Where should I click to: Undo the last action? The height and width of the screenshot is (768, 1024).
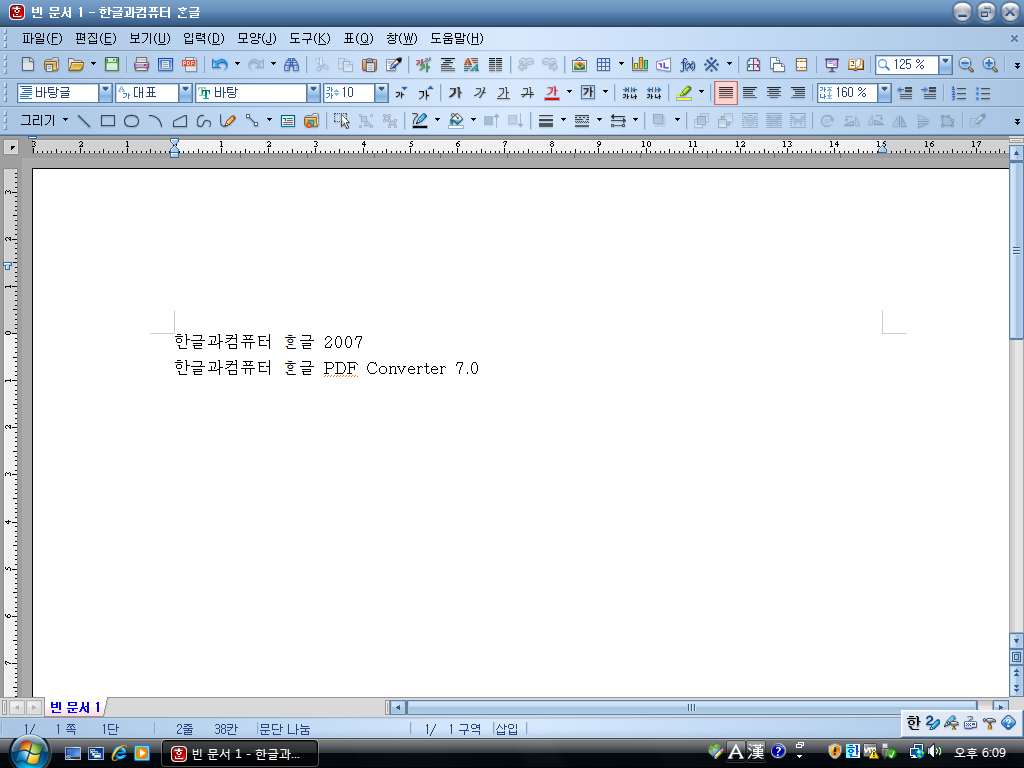tap(219, 65)
